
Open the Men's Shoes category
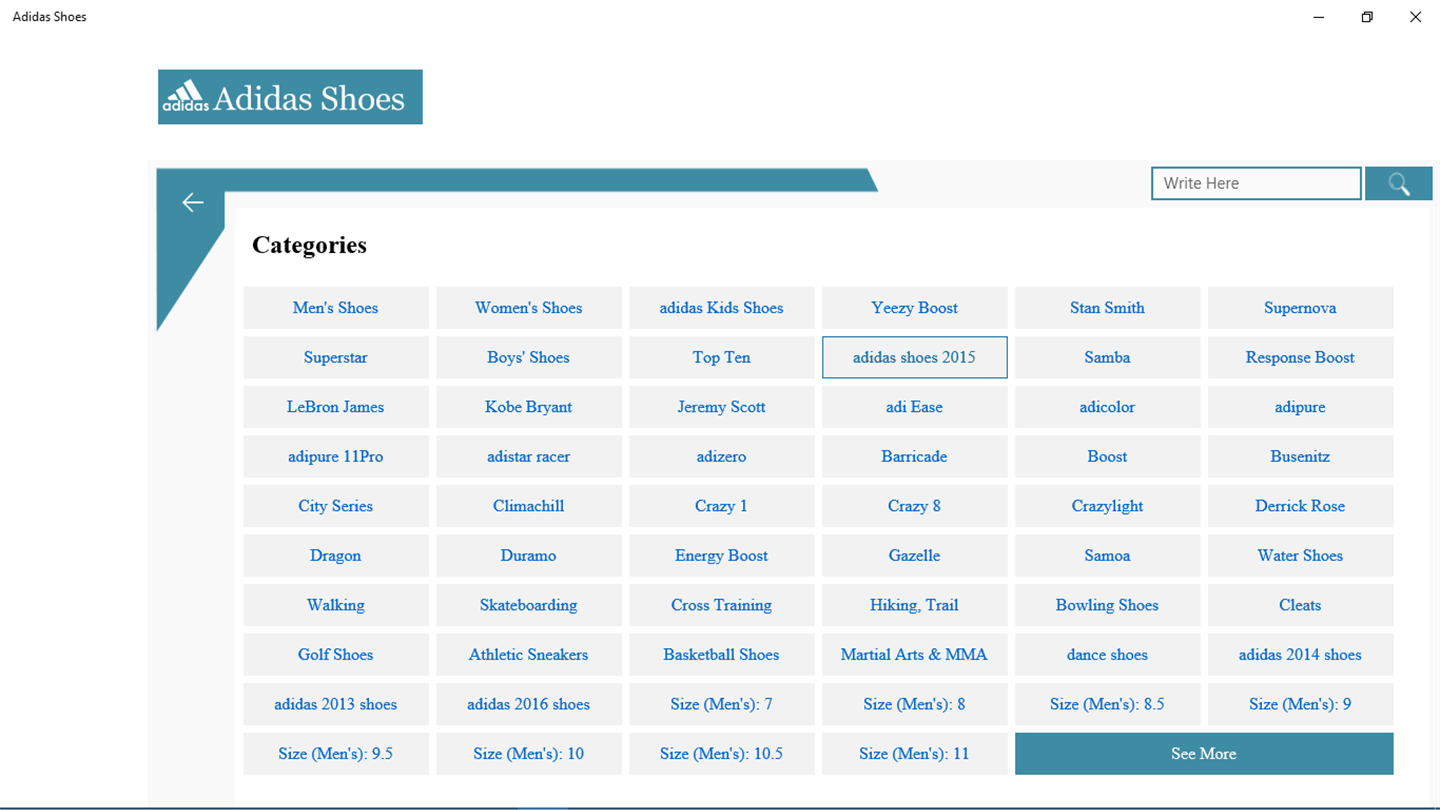(336, 308)
